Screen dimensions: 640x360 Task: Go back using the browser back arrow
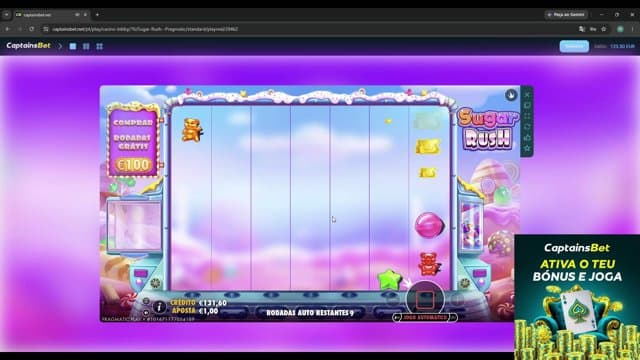click(7, 29)
